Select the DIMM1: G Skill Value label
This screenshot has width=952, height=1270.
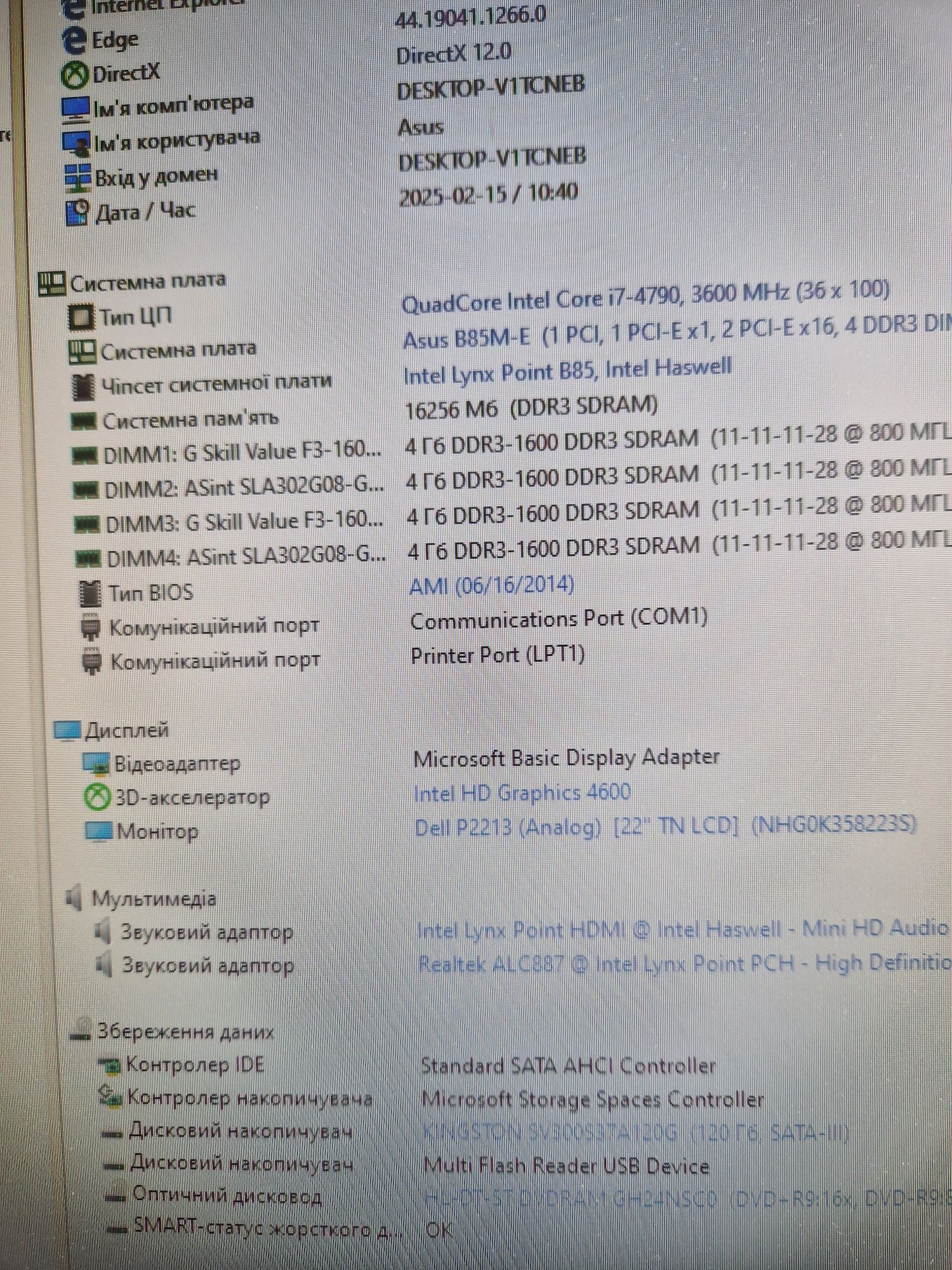click(x=242, y=453)
